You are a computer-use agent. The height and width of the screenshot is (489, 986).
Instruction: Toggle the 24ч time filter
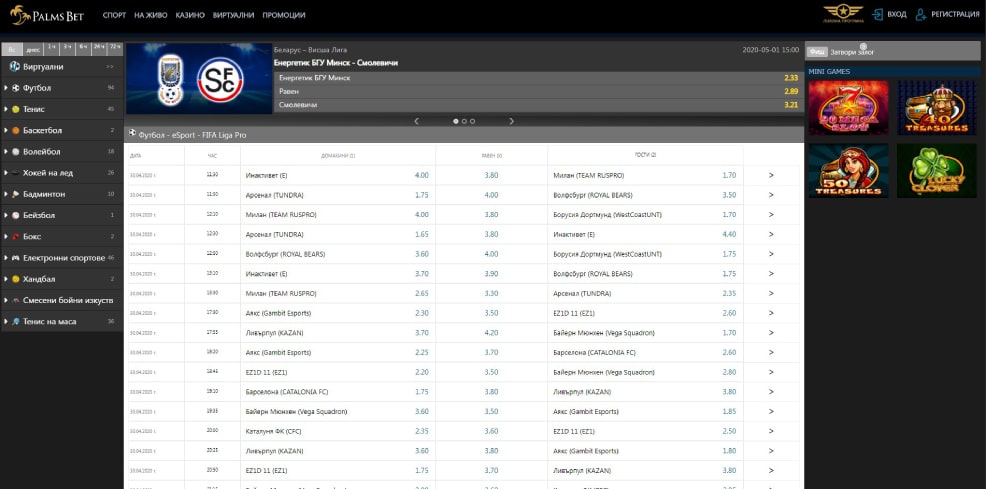98,48
